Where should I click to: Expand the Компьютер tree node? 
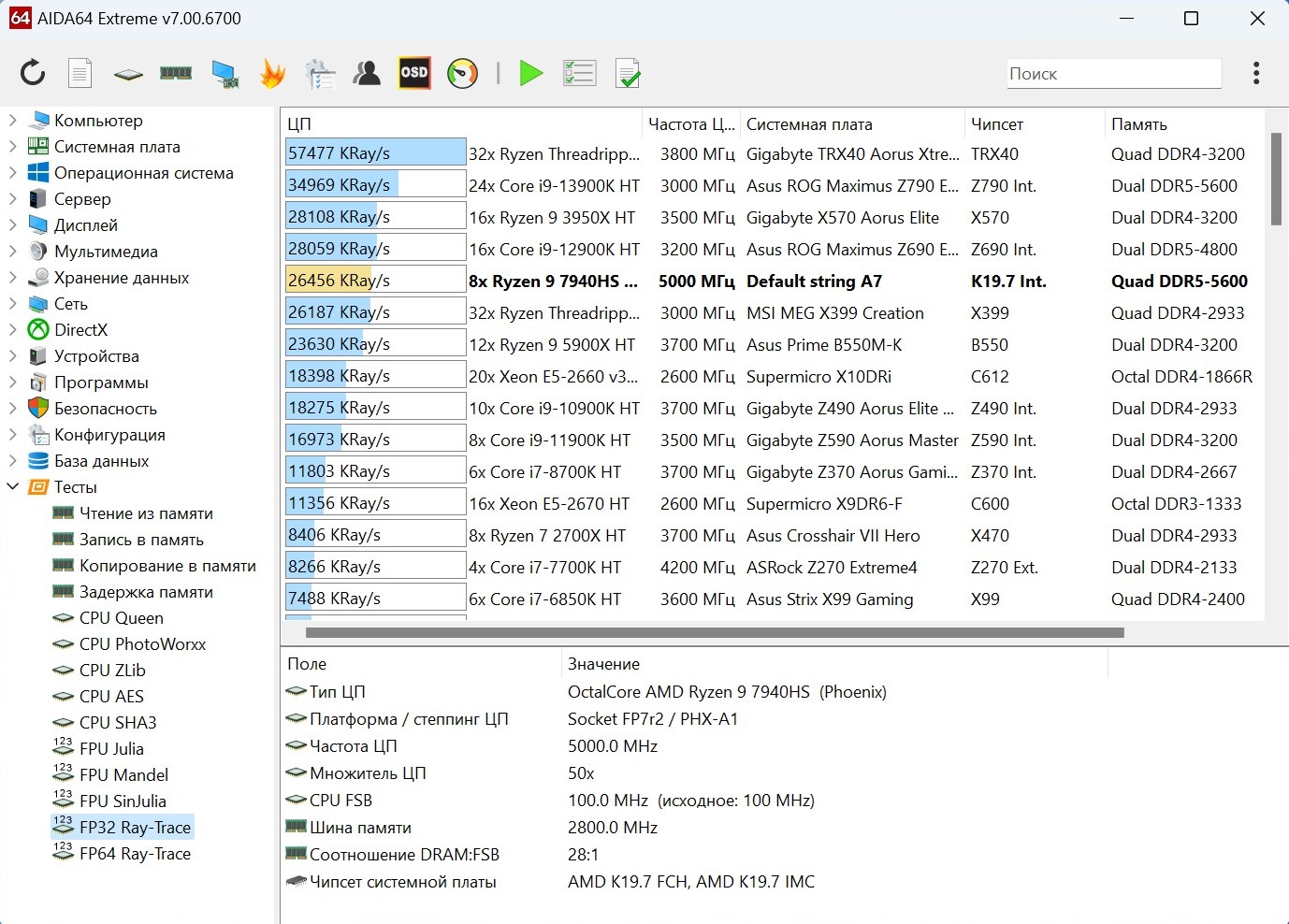point(13,121)
